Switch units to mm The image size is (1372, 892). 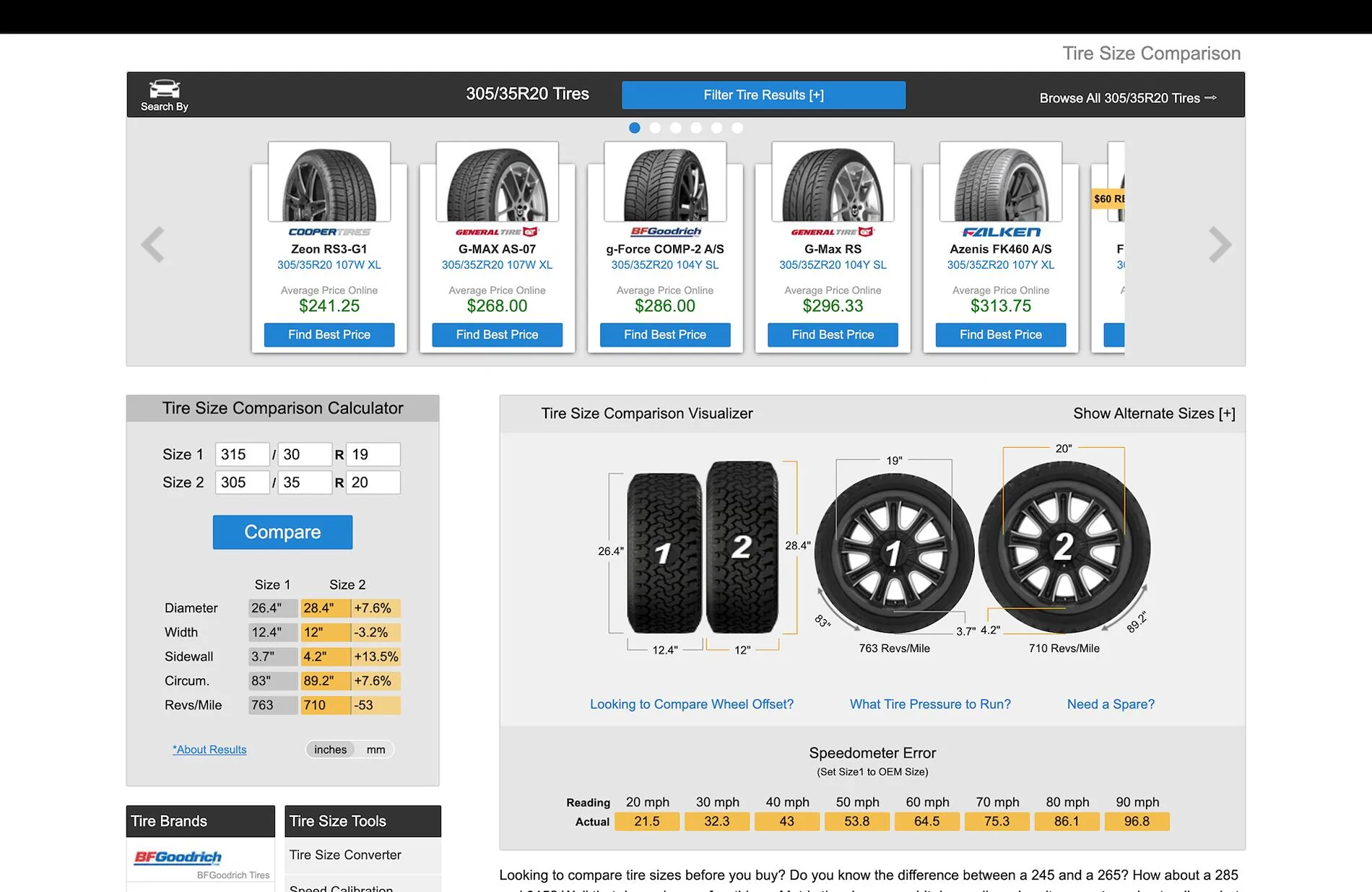tap(375, 750)
